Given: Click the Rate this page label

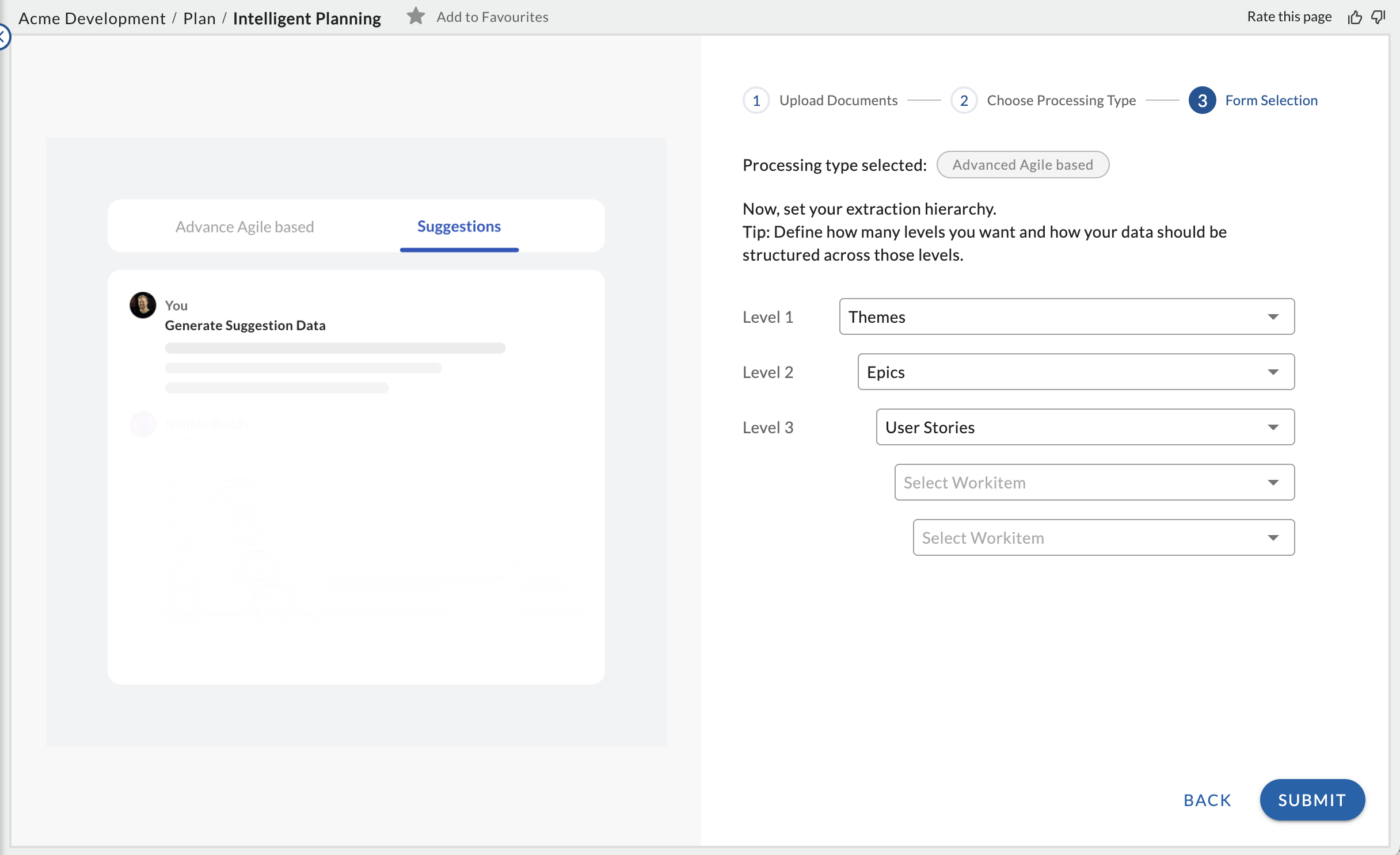Looking at the screenshot, I should pos(1289,17).
